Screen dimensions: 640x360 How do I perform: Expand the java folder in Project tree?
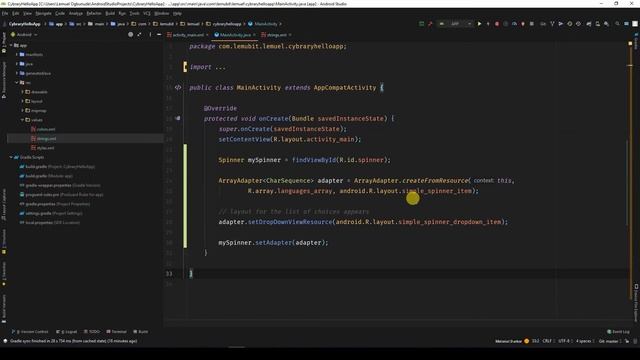(17, 64)
